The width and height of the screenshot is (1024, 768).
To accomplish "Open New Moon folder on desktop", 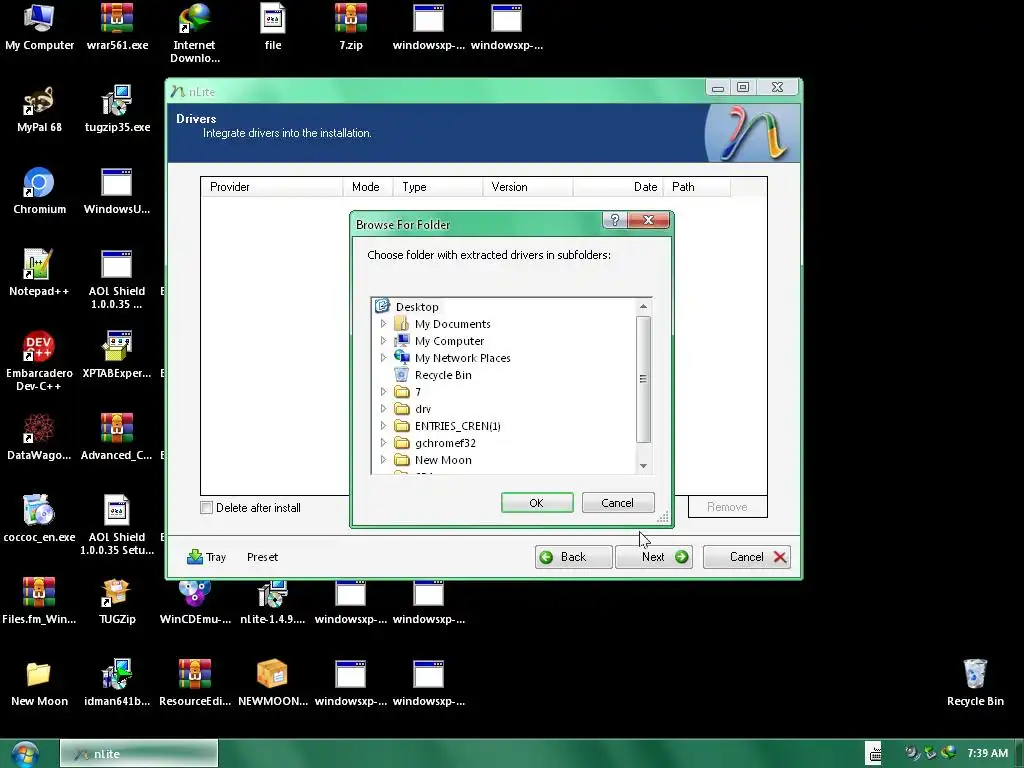I will tap(39, 682).
